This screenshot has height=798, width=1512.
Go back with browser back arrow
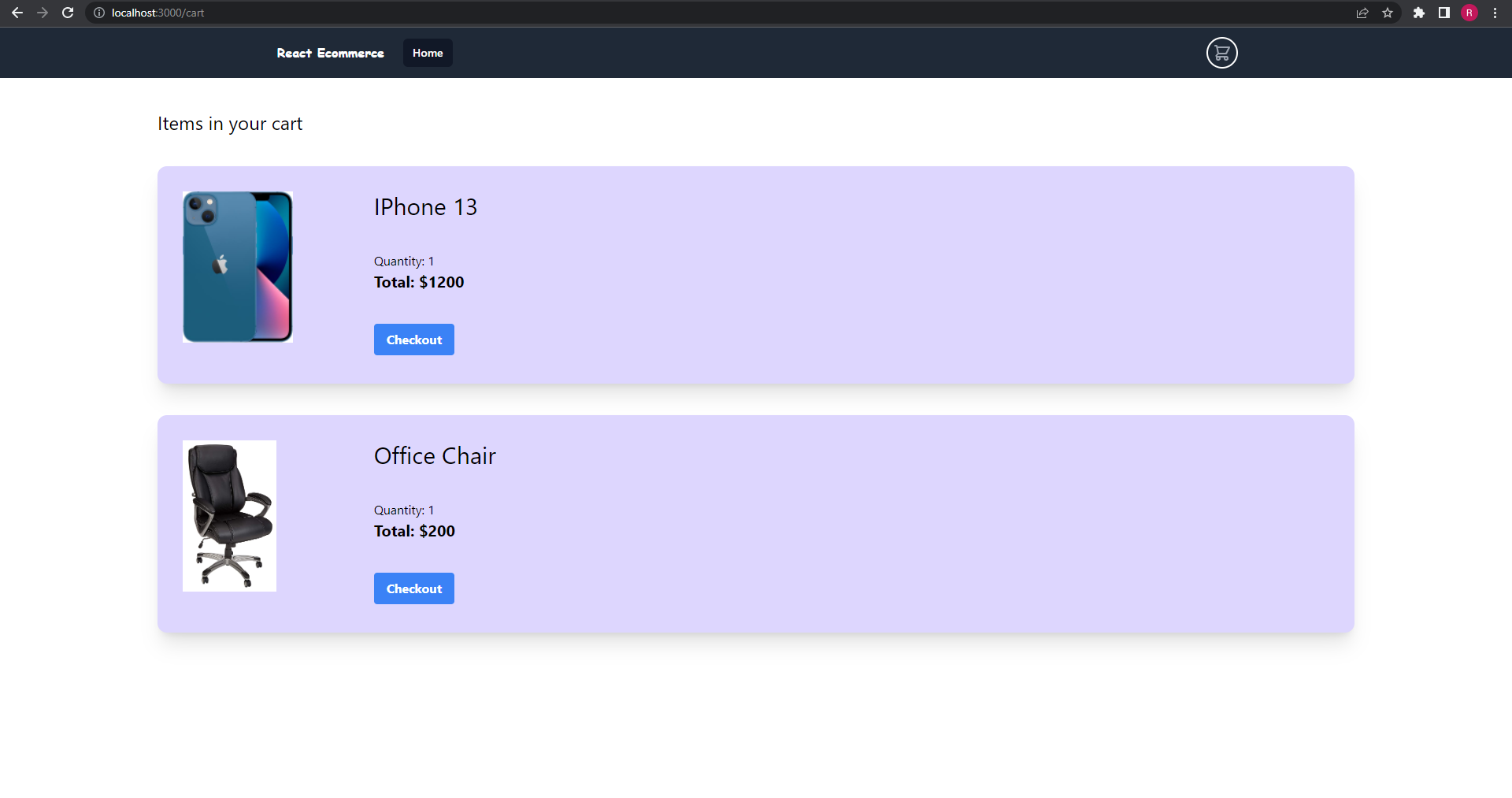click(x=17, y=13)
